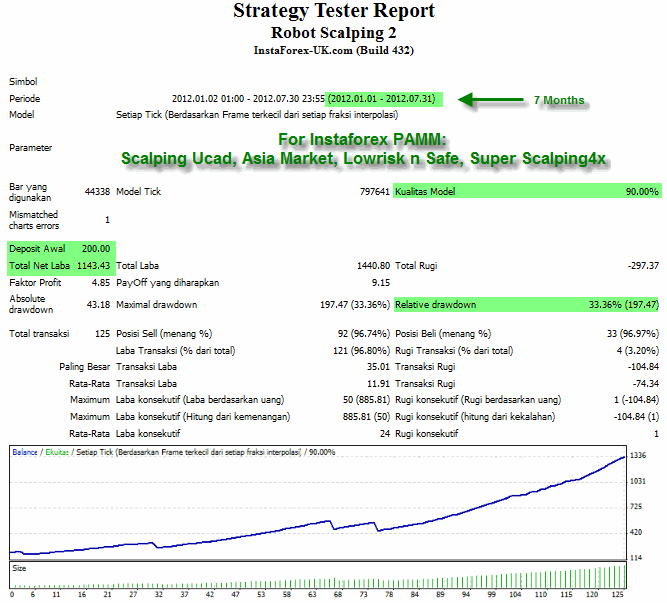Screen dimensions: 667x603
Task: Click 'Laba konsekutif (Hitung dari kemenangan)' label
Action: coord(203,417)
